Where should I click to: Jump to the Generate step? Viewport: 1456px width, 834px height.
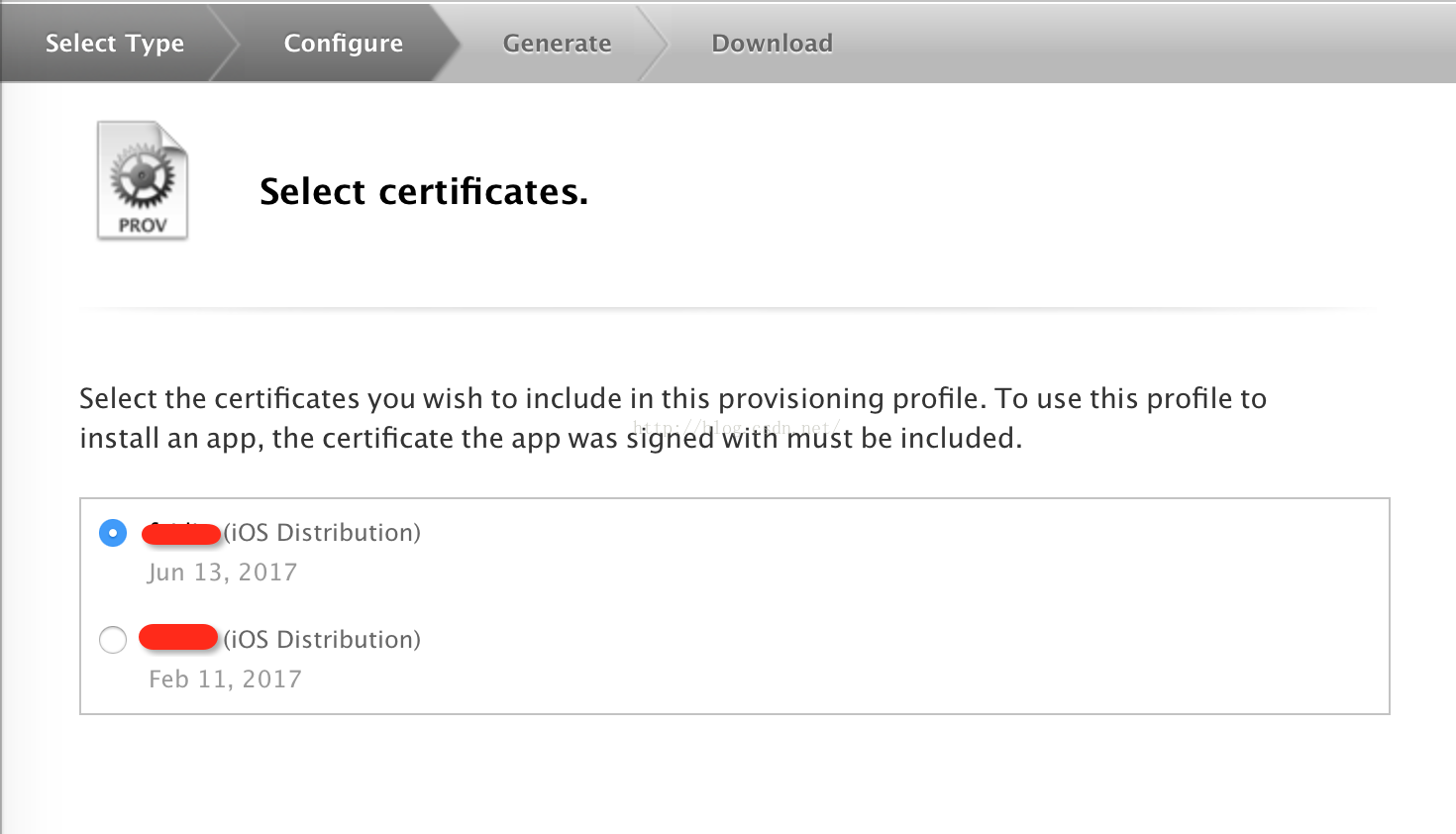pyautogui.click(x=557, y=44)
